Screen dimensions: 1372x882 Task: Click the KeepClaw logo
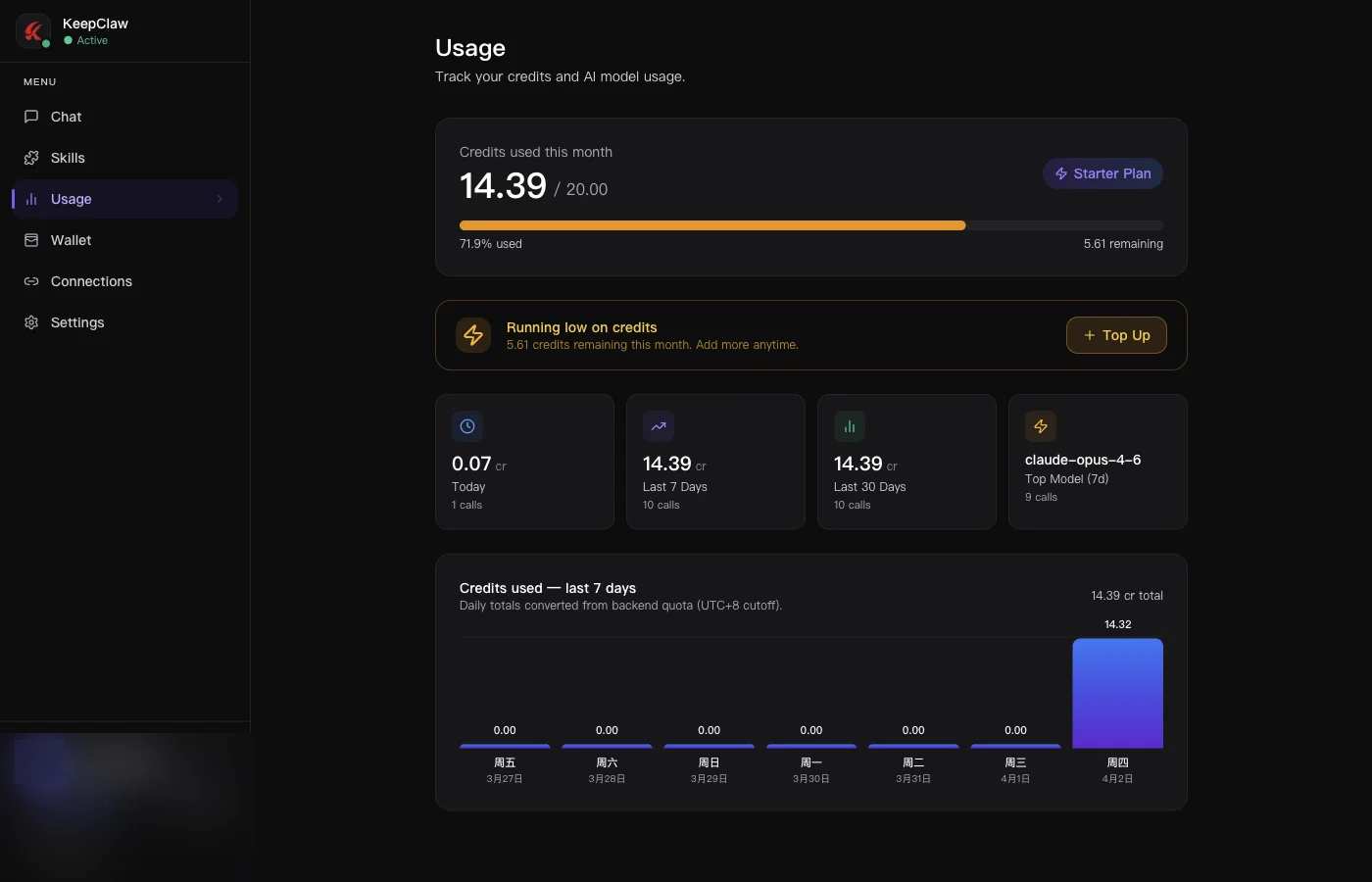(x=33, y=30)
